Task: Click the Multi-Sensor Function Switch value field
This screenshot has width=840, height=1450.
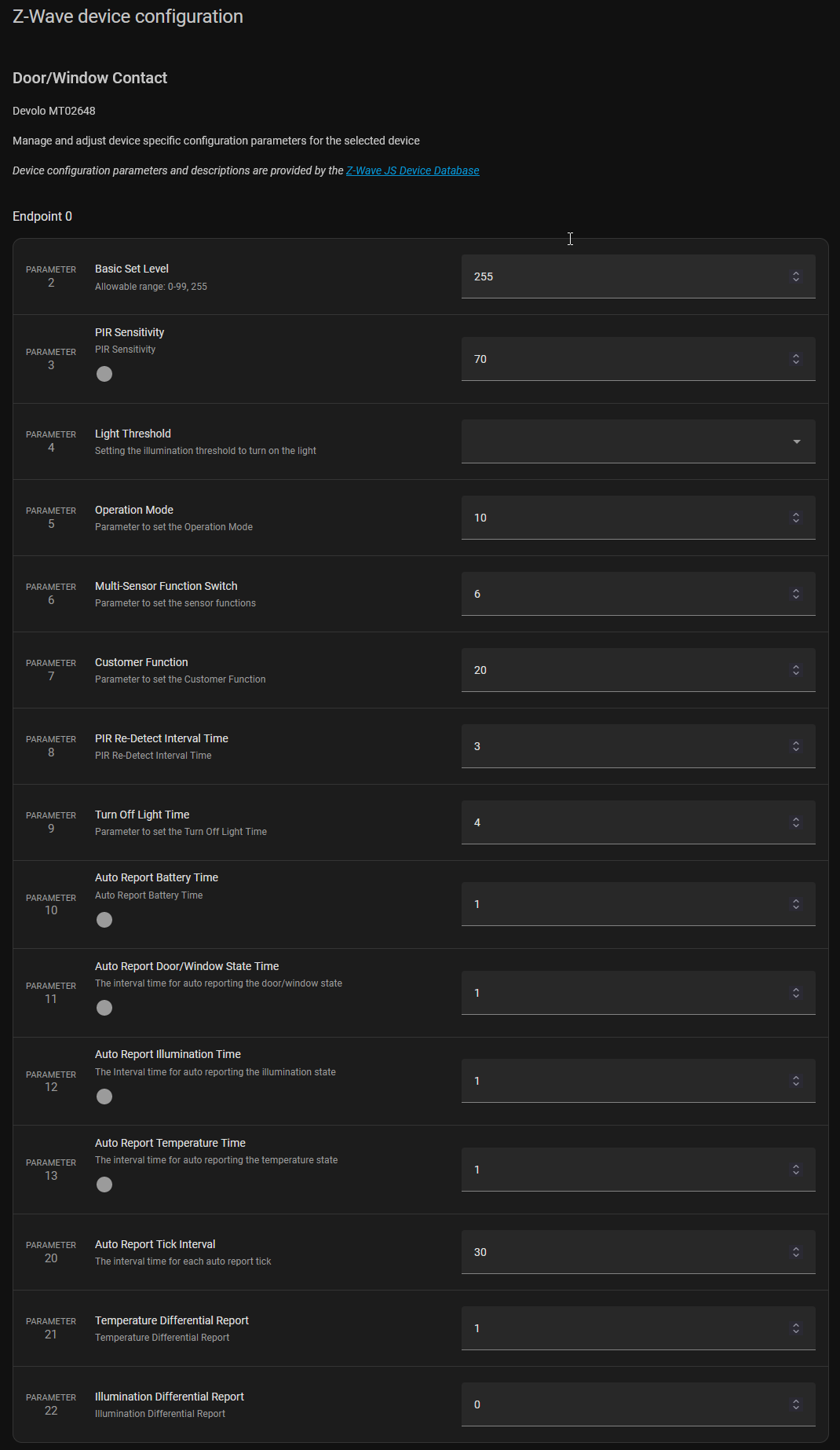Action: (x=620, y=594)
